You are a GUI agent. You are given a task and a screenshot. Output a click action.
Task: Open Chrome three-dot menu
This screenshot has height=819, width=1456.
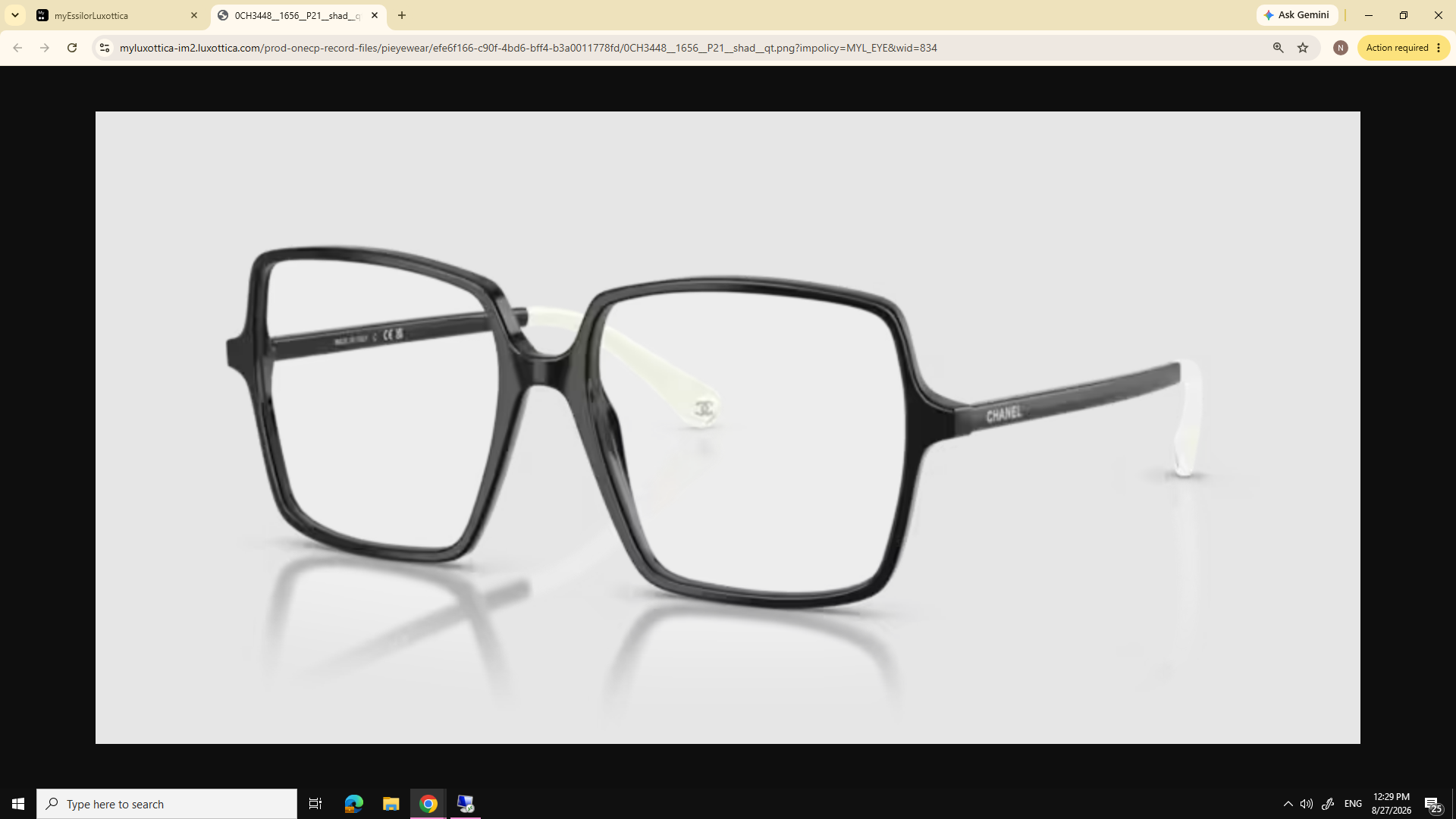(1439, 48)
